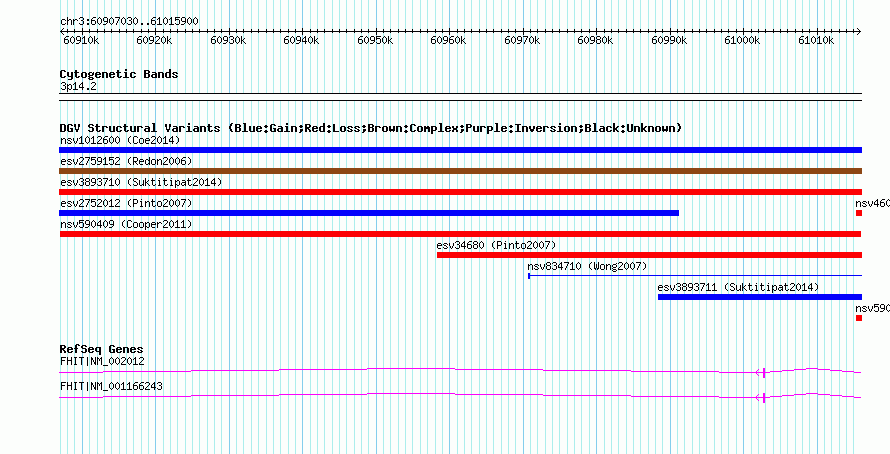Open the nsv834710 (Wong2007) label

coord(587,266)
